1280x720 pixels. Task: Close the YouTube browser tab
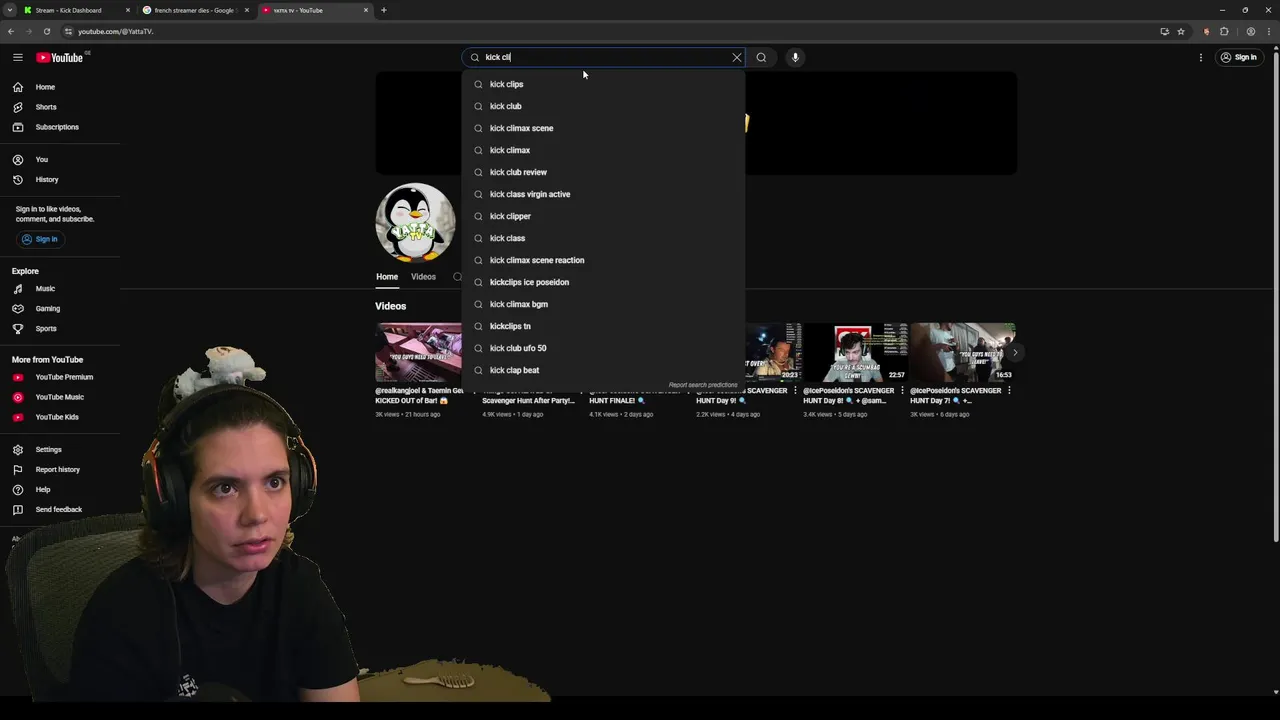[366, 10]
